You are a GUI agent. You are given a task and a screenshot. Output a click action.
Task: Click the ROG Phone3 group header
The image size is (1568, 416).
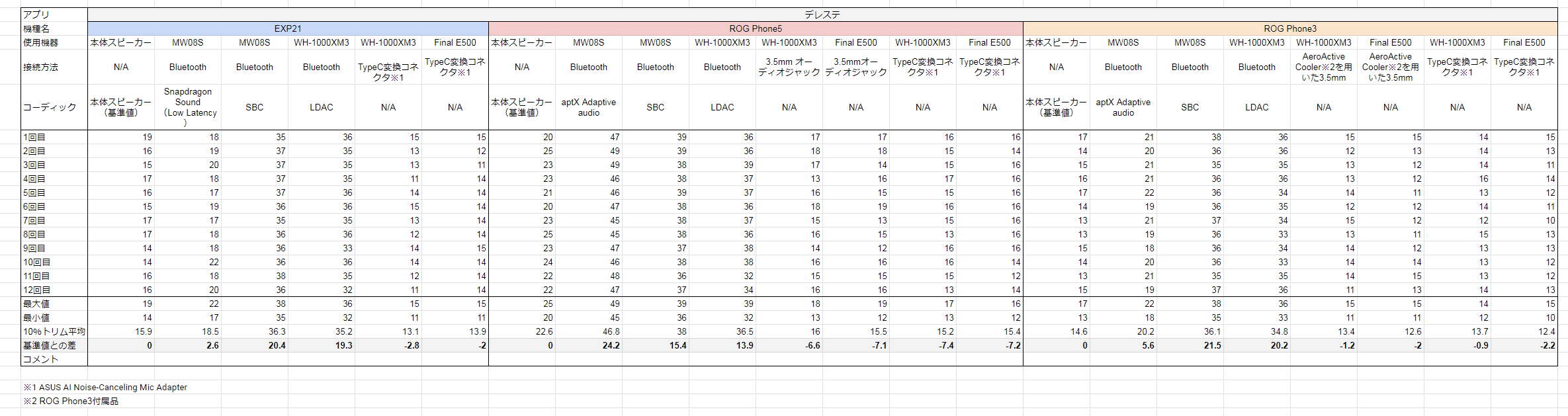(1290, 28)
